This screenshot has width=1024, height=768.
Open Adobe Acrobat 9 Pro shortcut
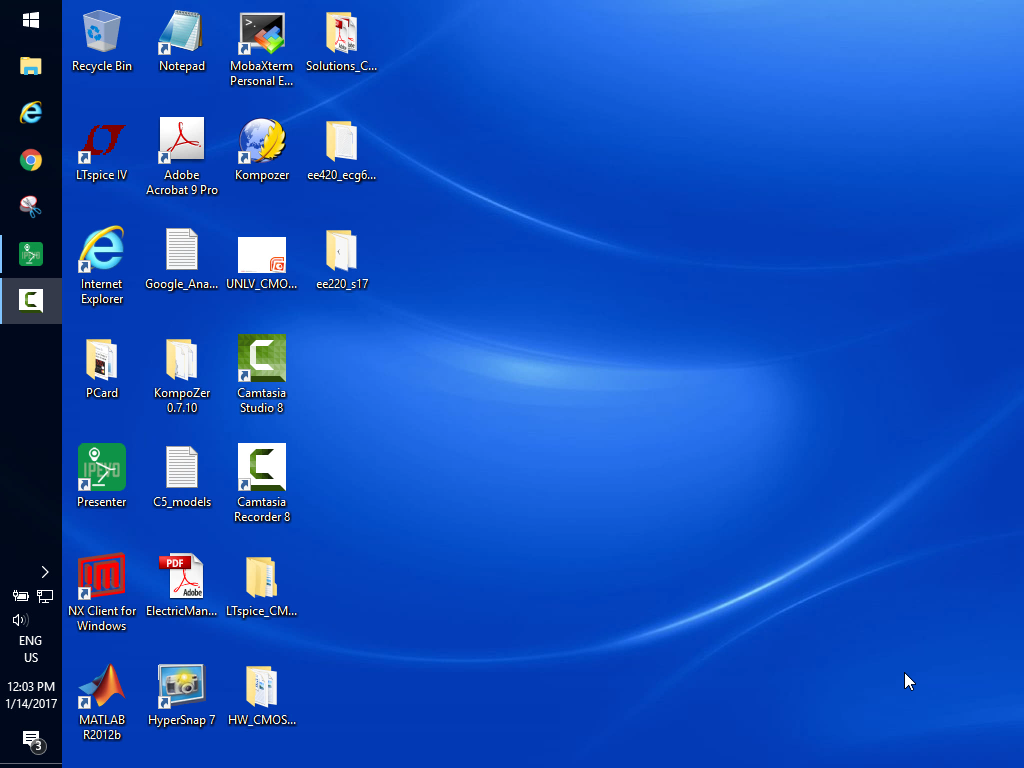(x=182, y=143)
